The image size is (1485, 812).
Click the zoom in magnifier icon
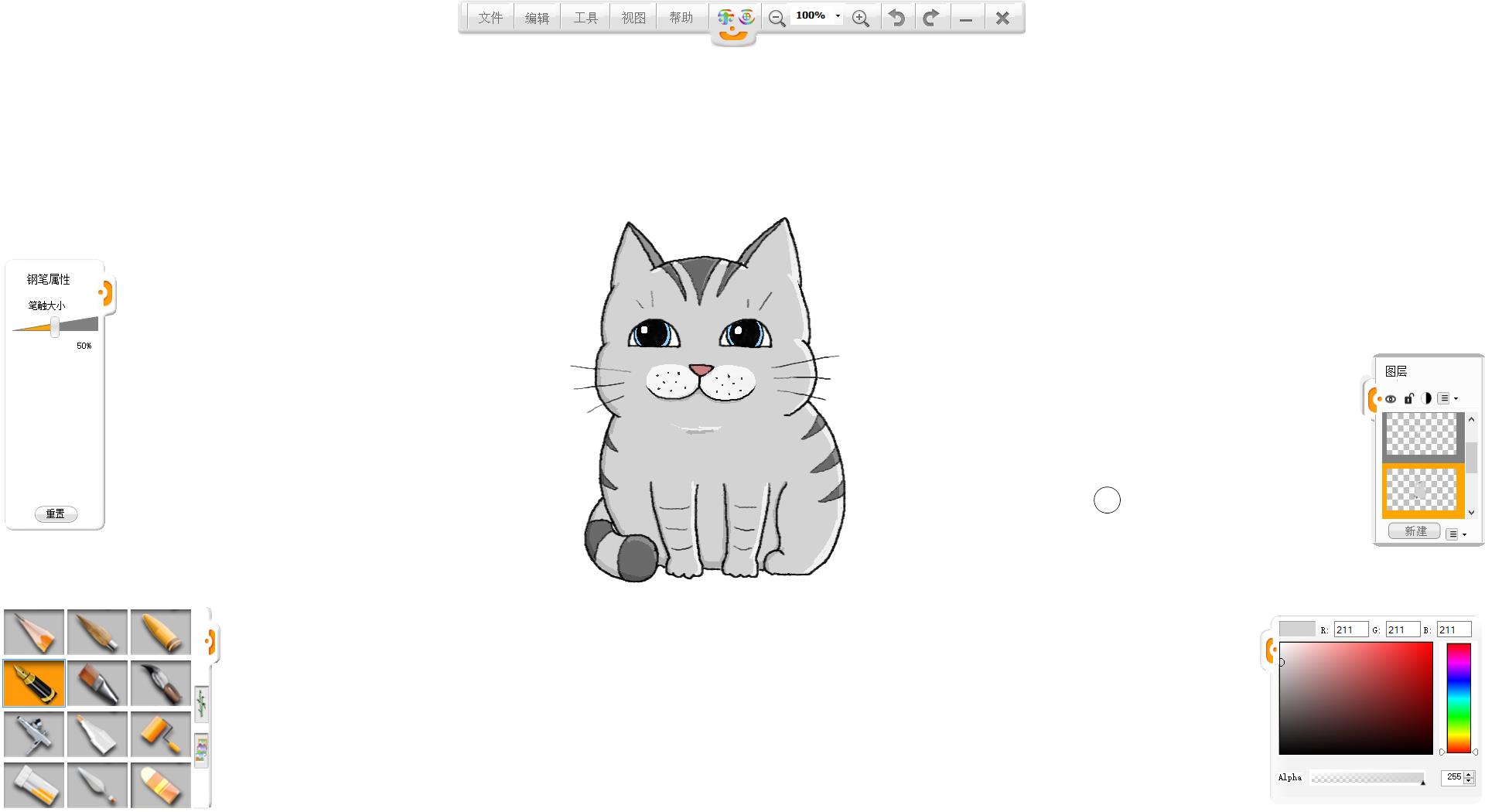860,19
